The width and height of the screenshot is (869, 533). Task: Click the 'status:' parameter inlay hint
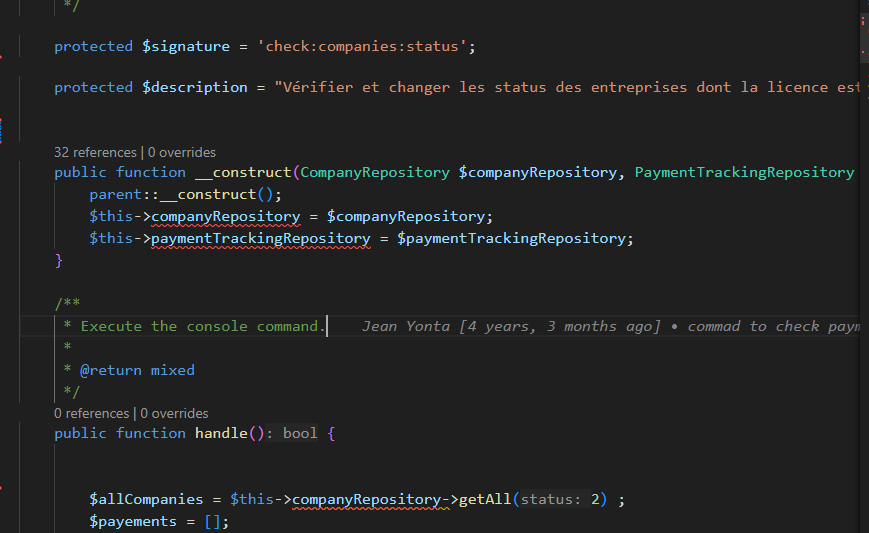coord(550,500)
